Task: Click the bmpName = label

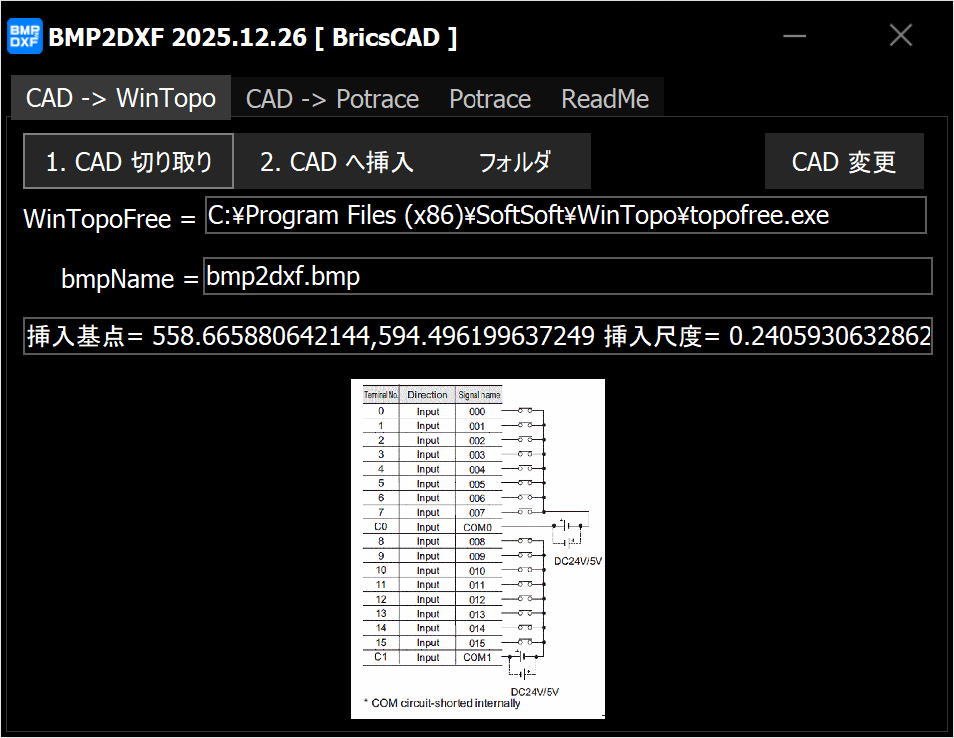Action: tap(130, 279)
